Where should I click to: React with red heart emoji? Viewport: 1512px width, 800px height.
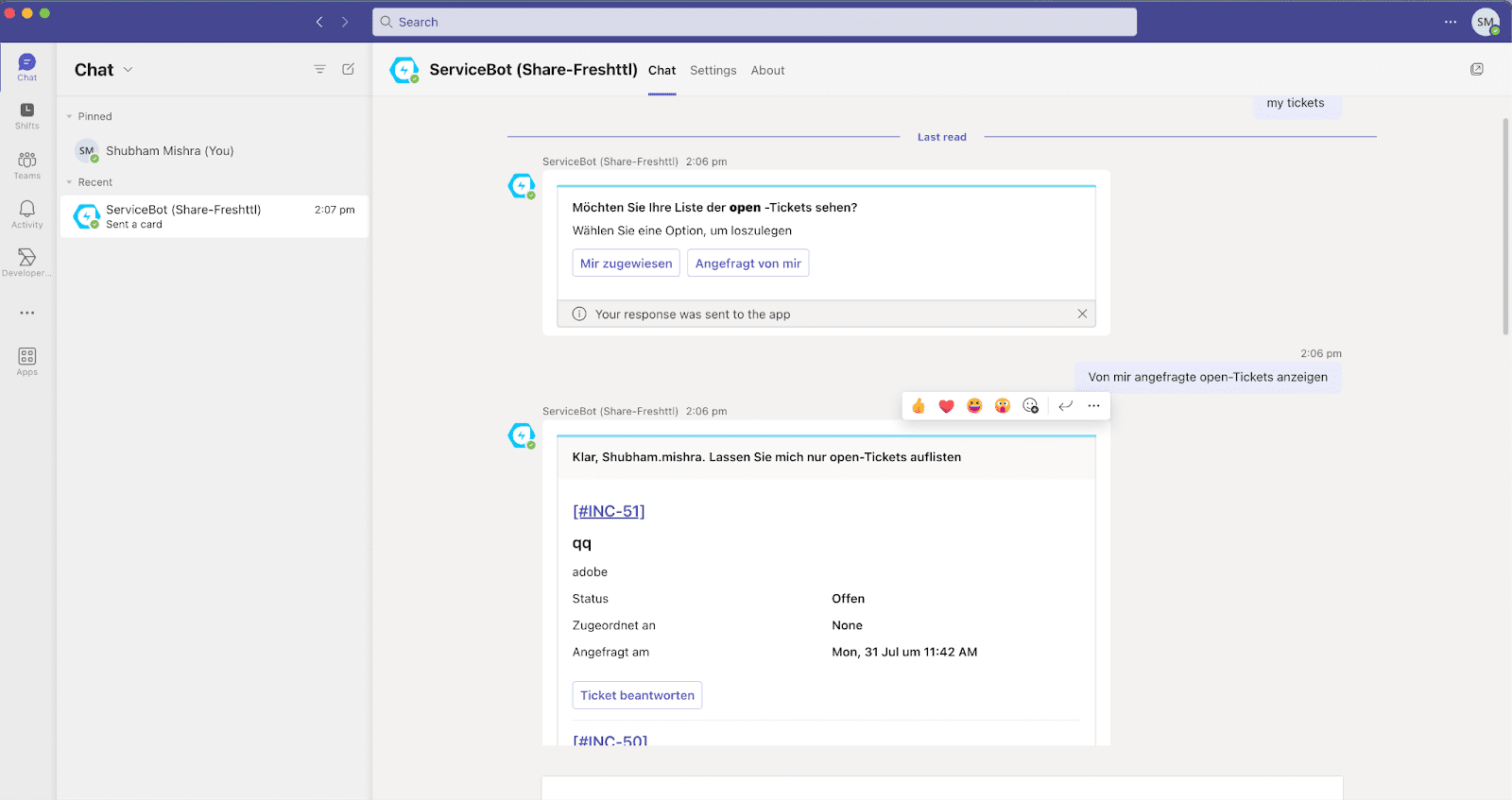(947, 406)
